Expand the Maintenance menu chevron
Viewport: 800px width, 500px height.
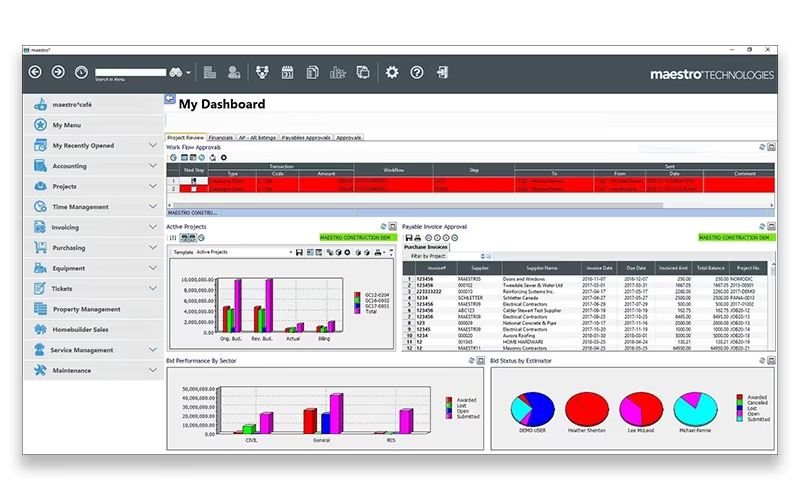pyautogui.click(x=153, y=370)
